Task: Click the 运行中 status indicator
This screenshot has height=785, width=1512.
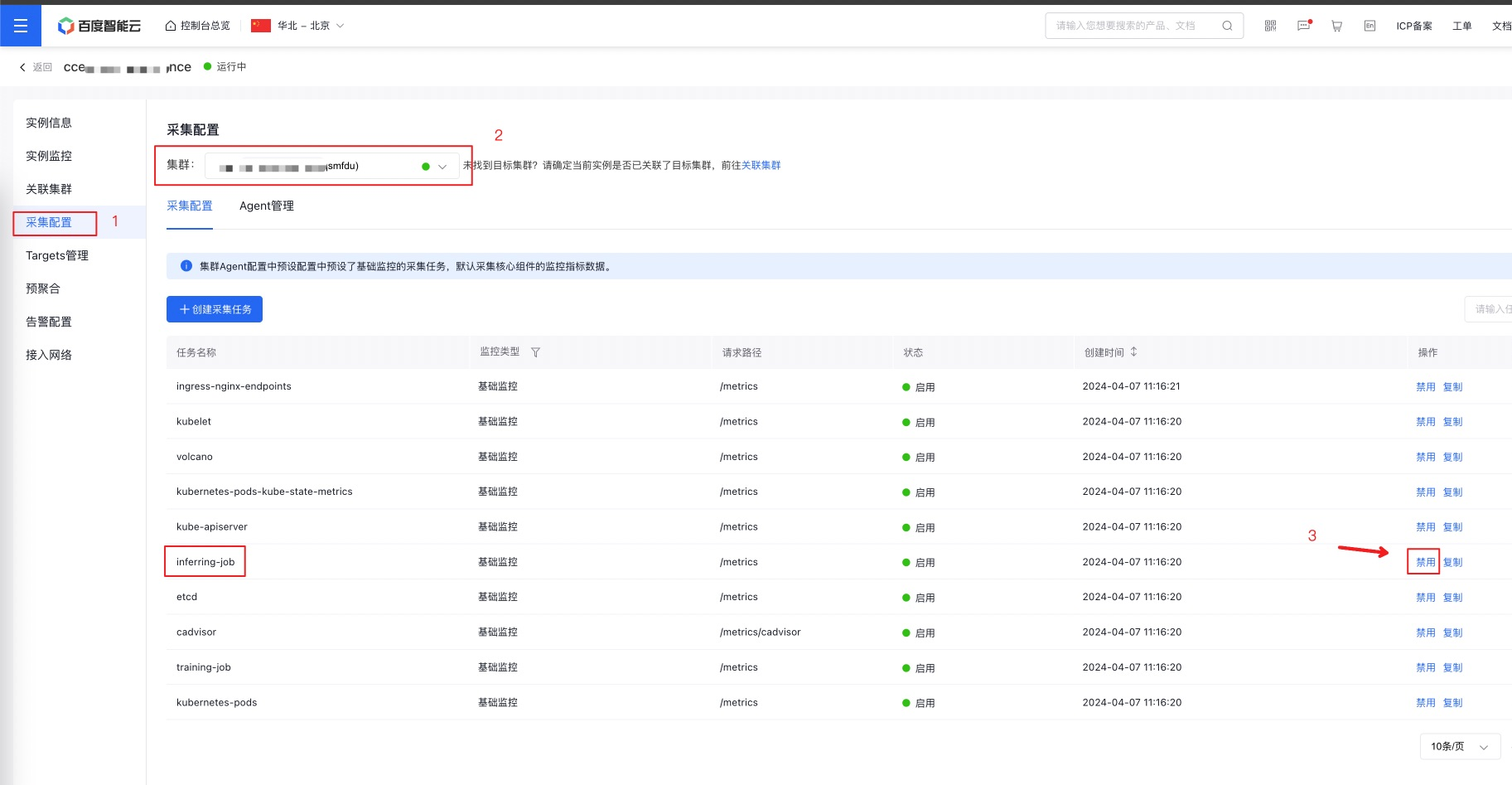Action: point(225,66)
